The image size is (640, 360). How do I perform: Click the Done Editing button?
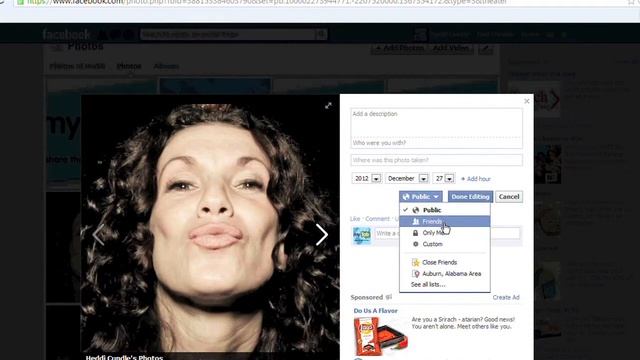[470, 197]
